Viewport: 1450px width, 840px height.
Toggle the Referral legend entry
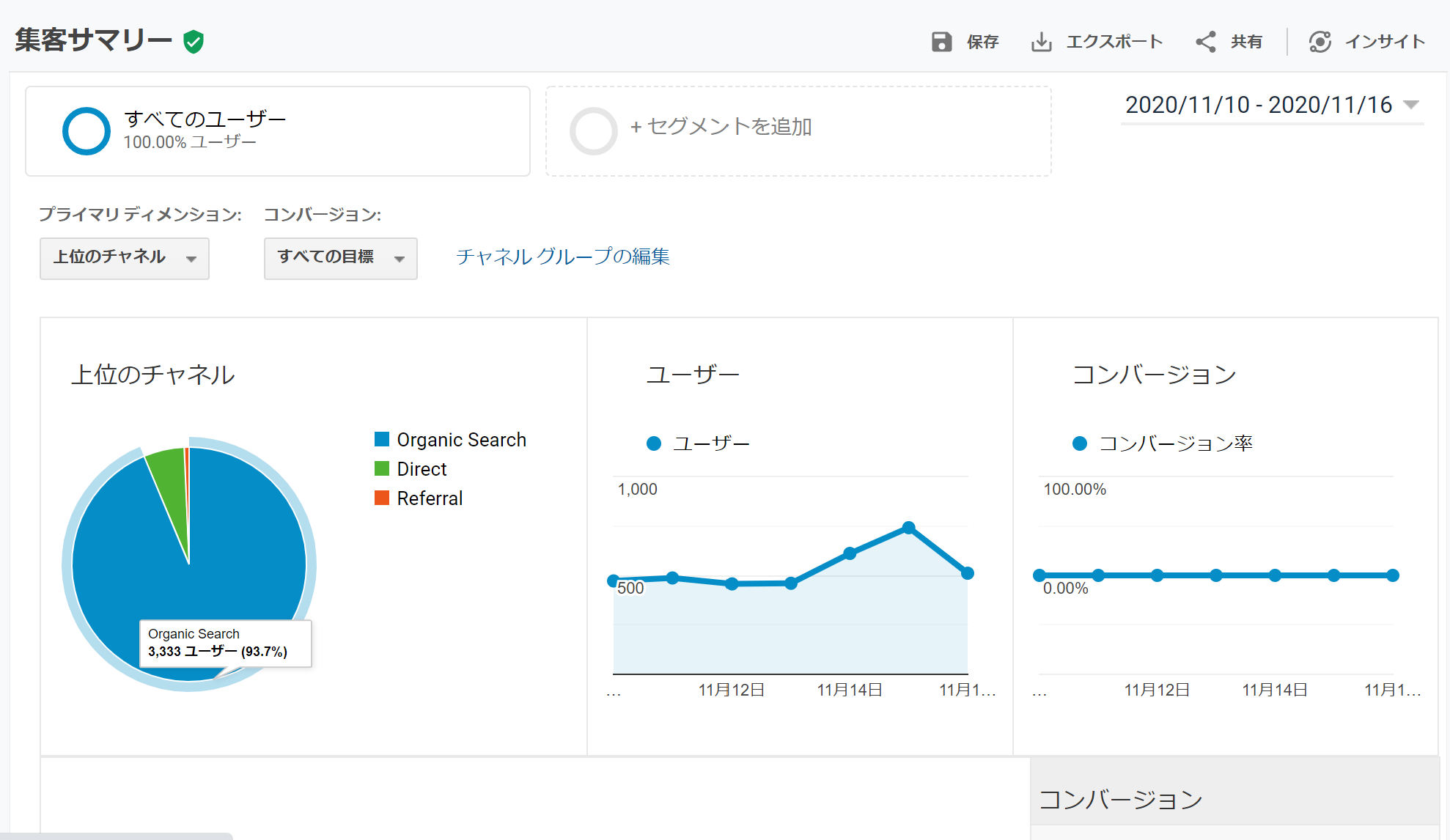pos(429,498)
